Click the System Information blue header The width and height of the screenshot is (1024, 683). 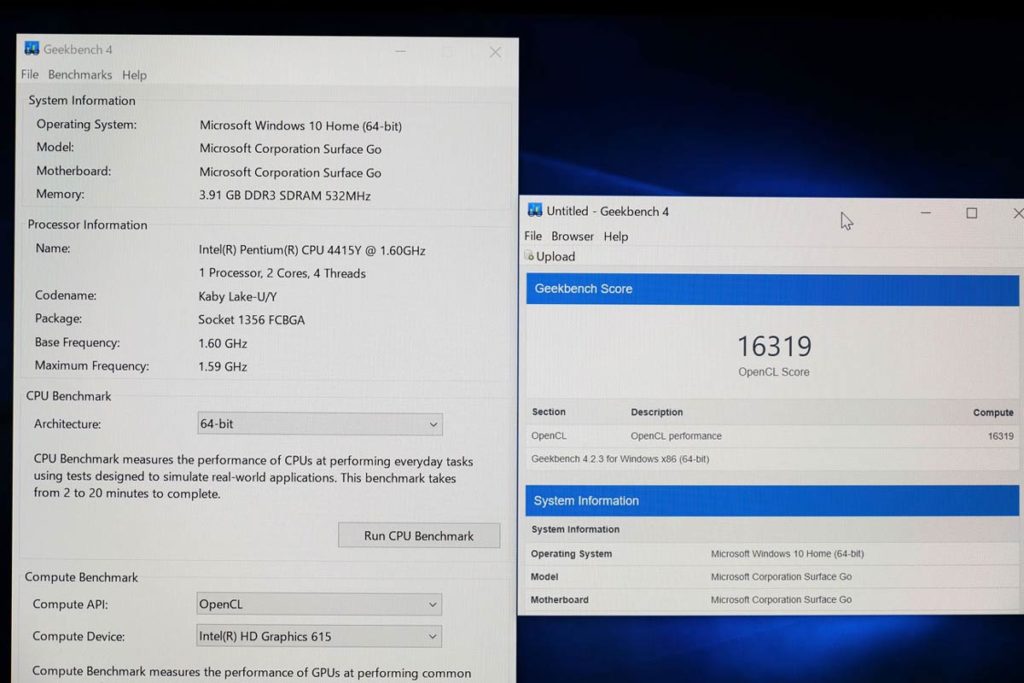(772, 501)
